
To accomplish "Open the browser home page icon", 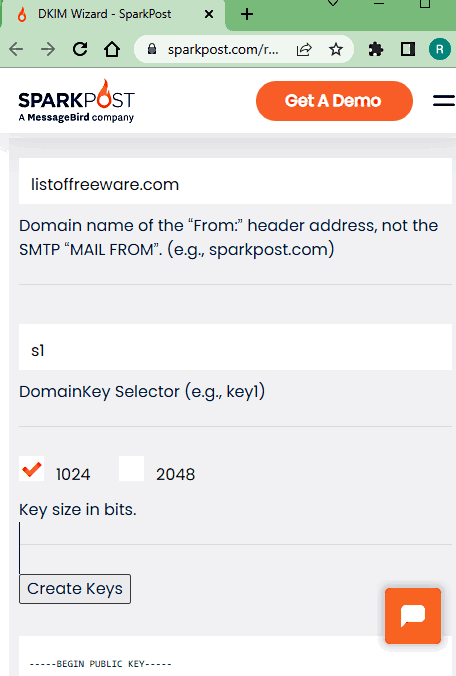I will 112,49.
